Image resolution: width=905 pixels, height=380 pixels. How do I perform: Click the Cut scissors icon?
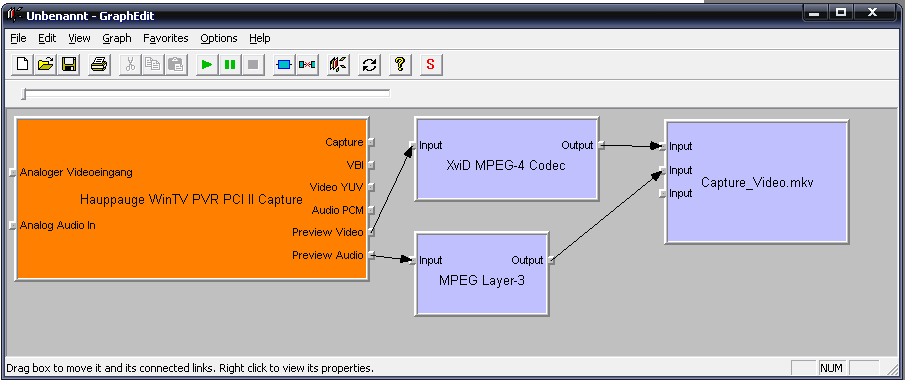click(x=130, y=64)
